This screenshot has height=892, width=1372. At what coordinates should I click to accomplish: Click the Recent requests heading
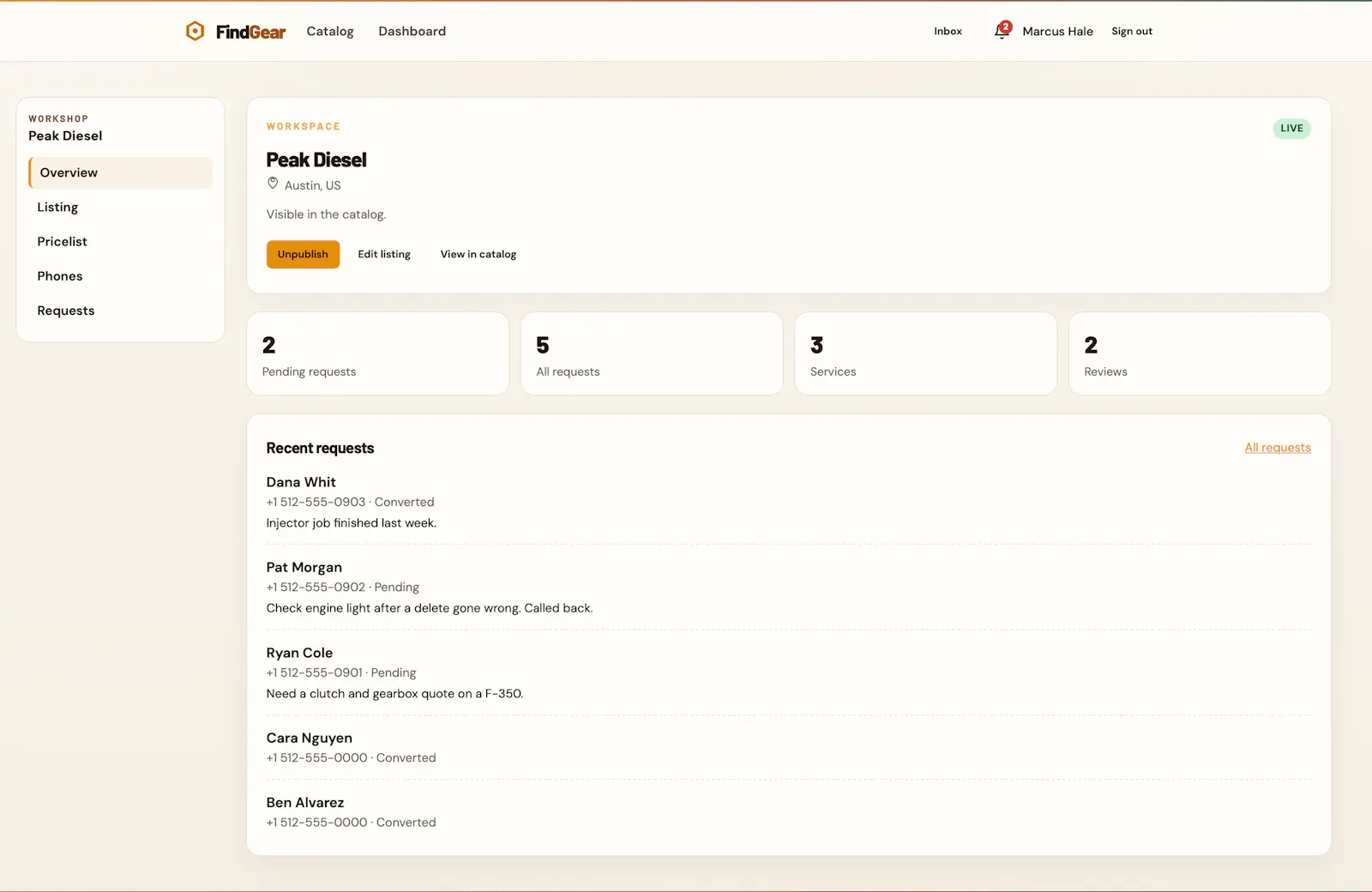[x=320, y=448]
